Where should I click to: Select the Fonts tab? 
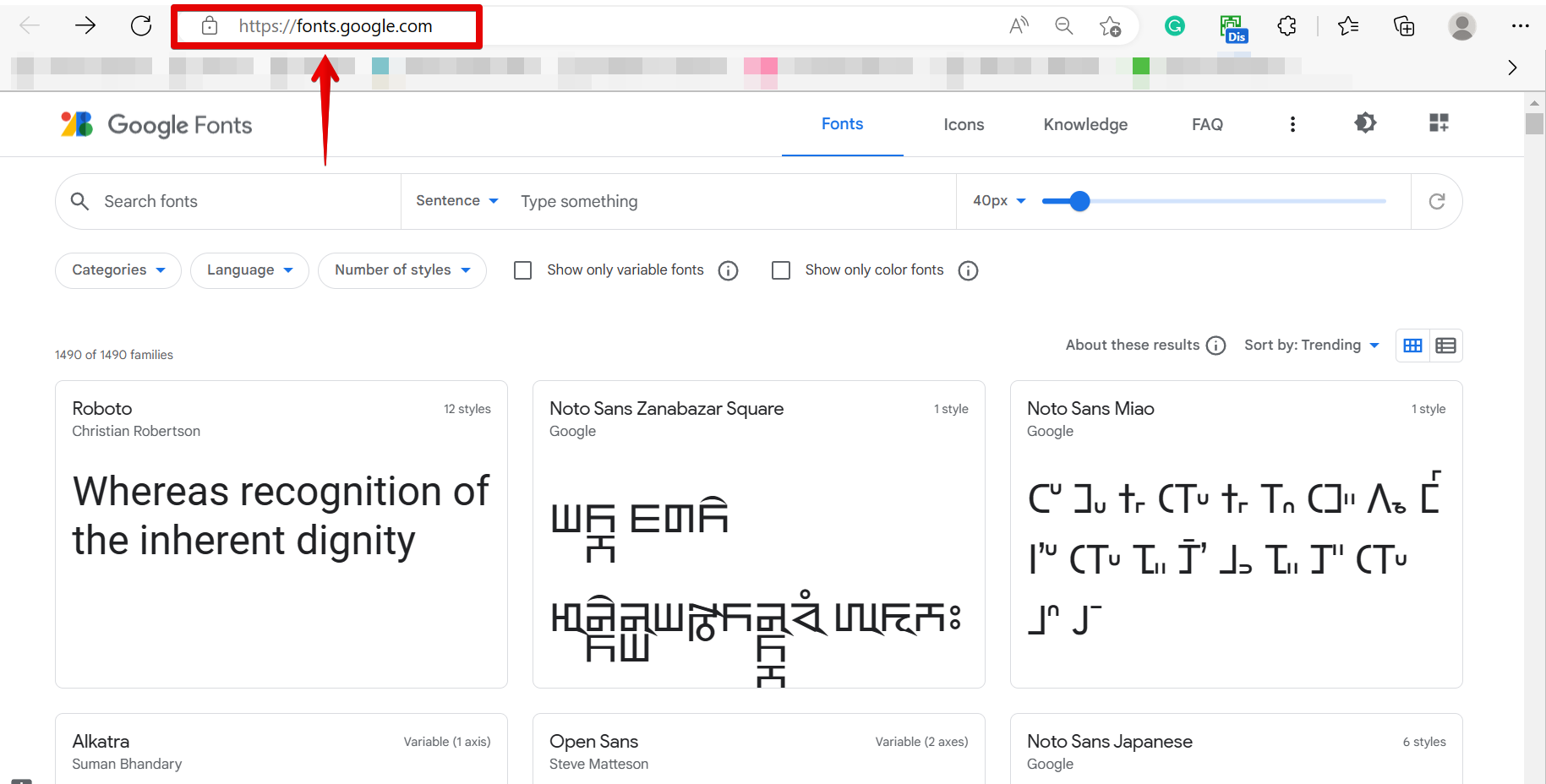[843, 124]
